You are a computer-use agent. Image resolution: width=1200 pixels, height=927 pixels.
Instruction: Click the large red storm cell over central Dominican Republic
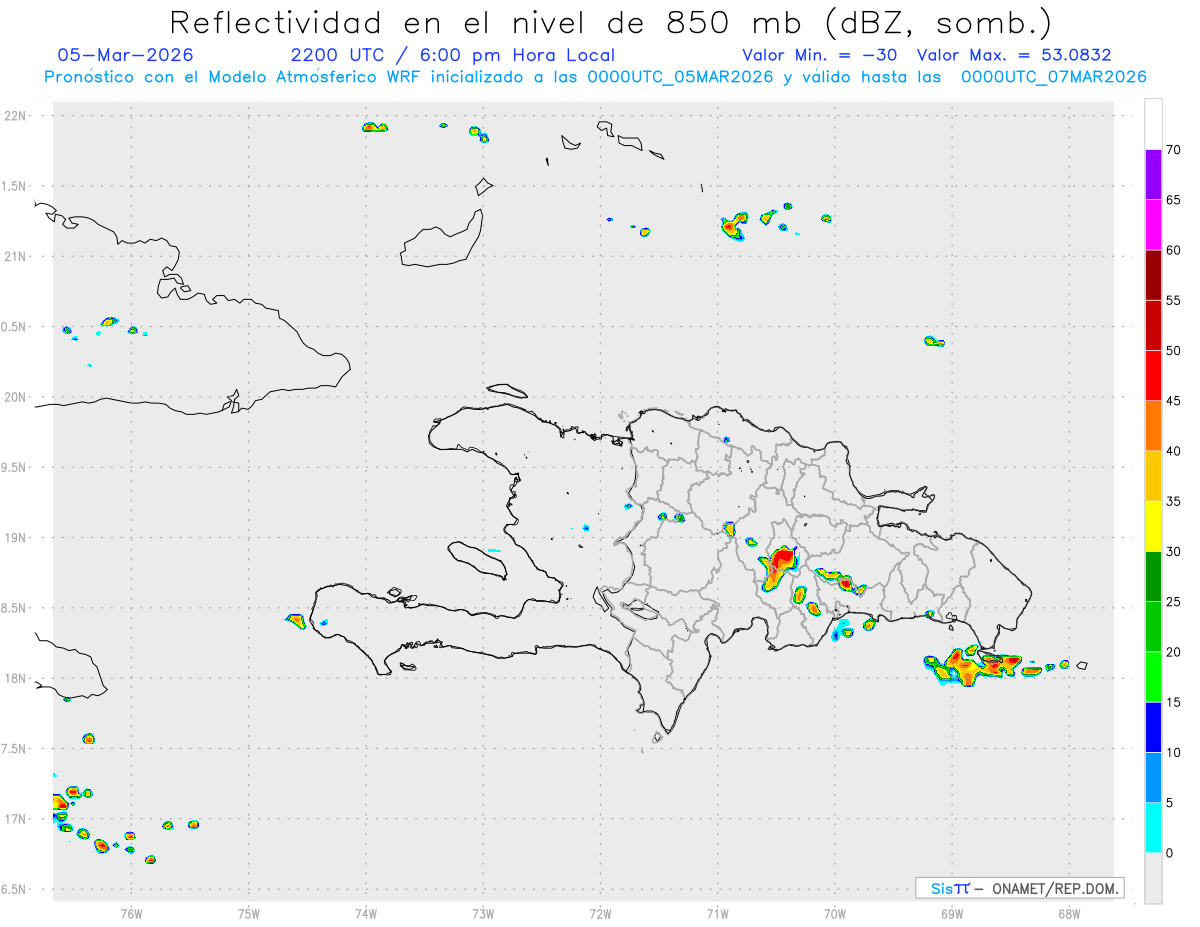pyautogui.click(x=777, y=569)
